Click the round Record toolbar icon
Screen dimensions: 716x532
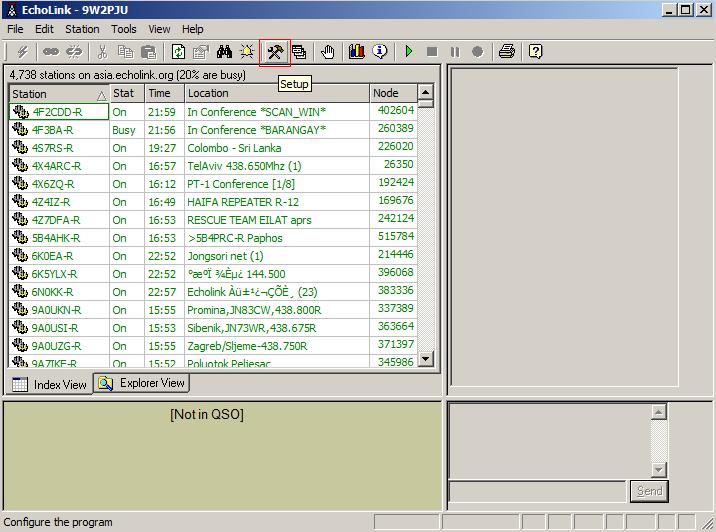tap(477, 52)
